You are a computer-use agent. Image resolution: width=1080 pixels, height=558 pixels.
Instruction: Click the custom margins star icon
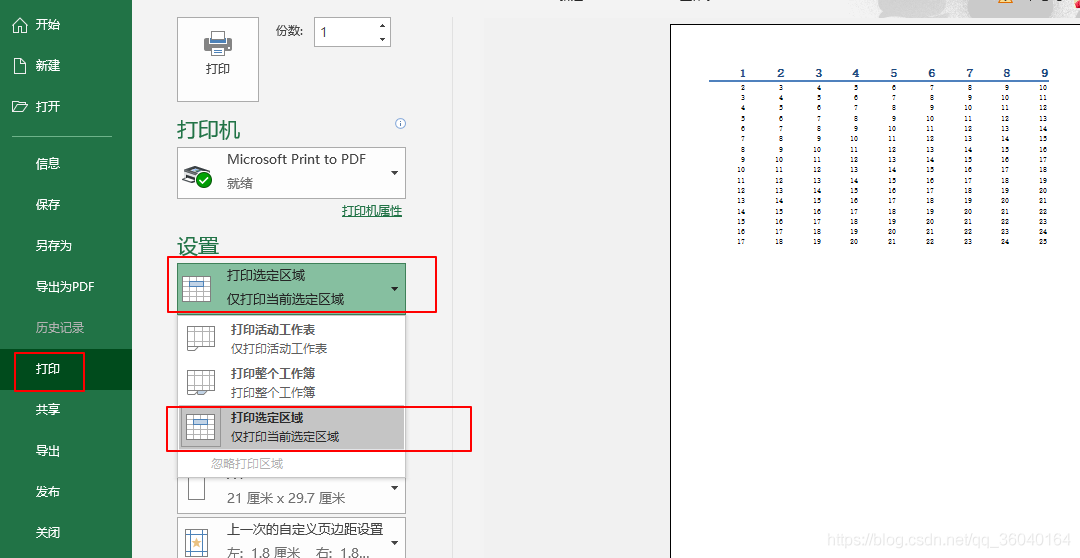(196, 541)
